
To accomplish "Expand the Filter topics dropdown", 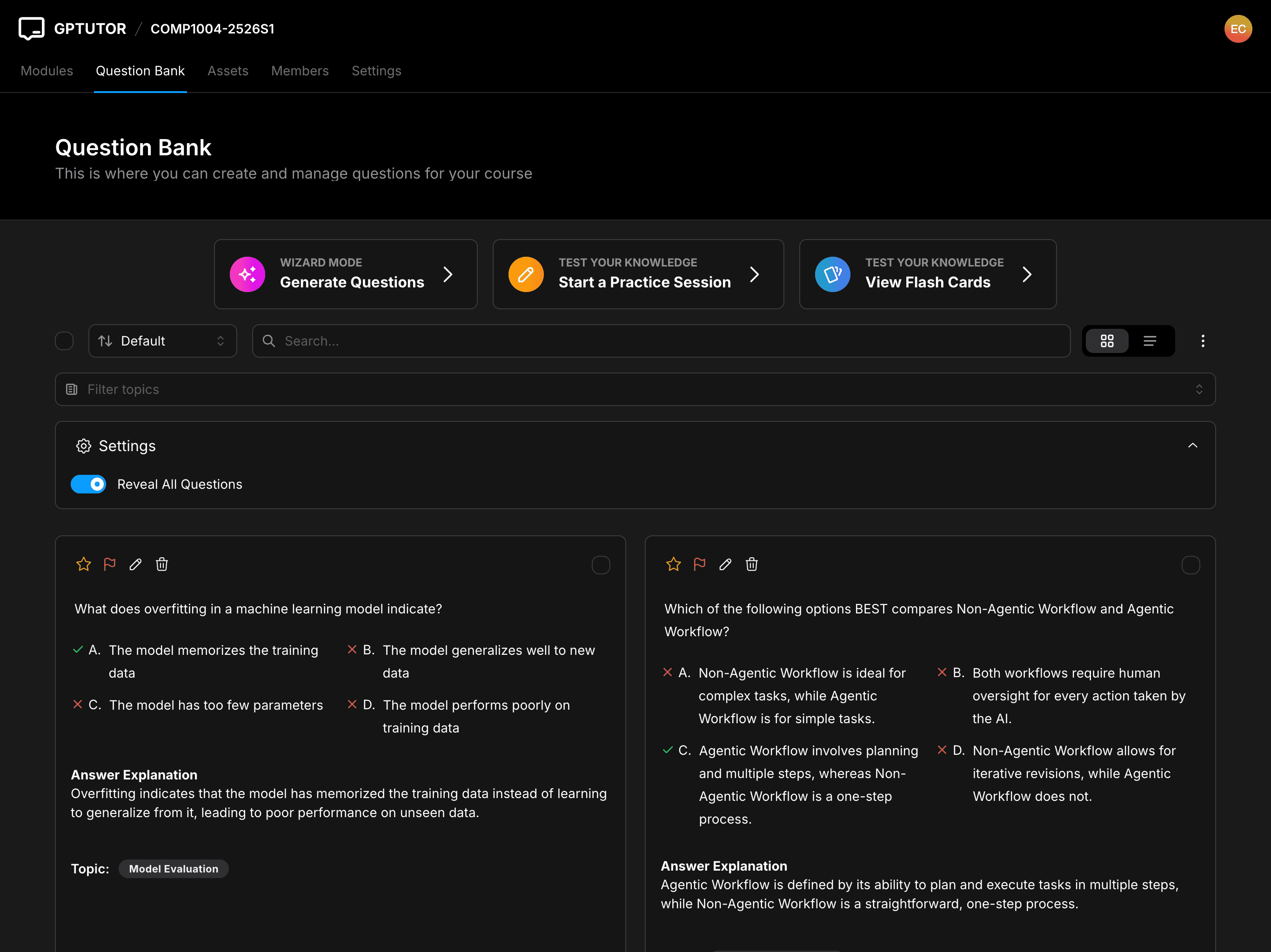I will [635, 389].
